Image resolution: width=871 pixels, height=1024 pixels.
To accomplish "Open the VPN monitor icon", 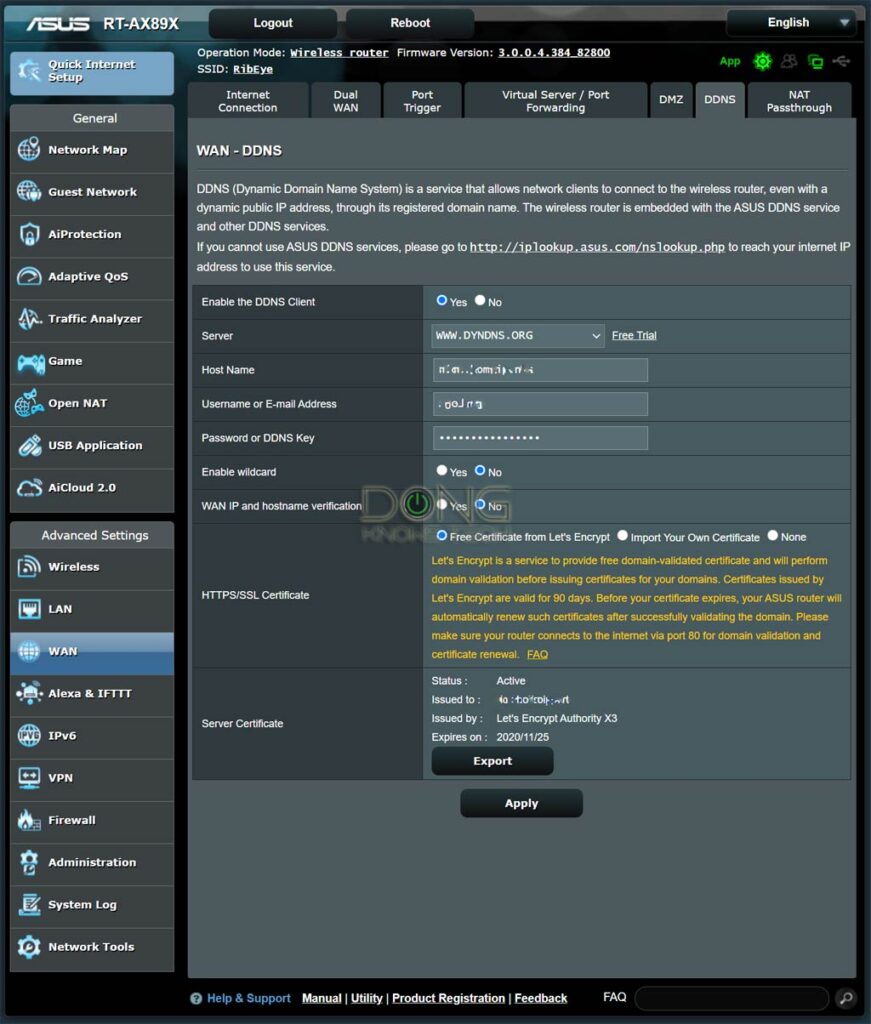I will tap(29, 778).
